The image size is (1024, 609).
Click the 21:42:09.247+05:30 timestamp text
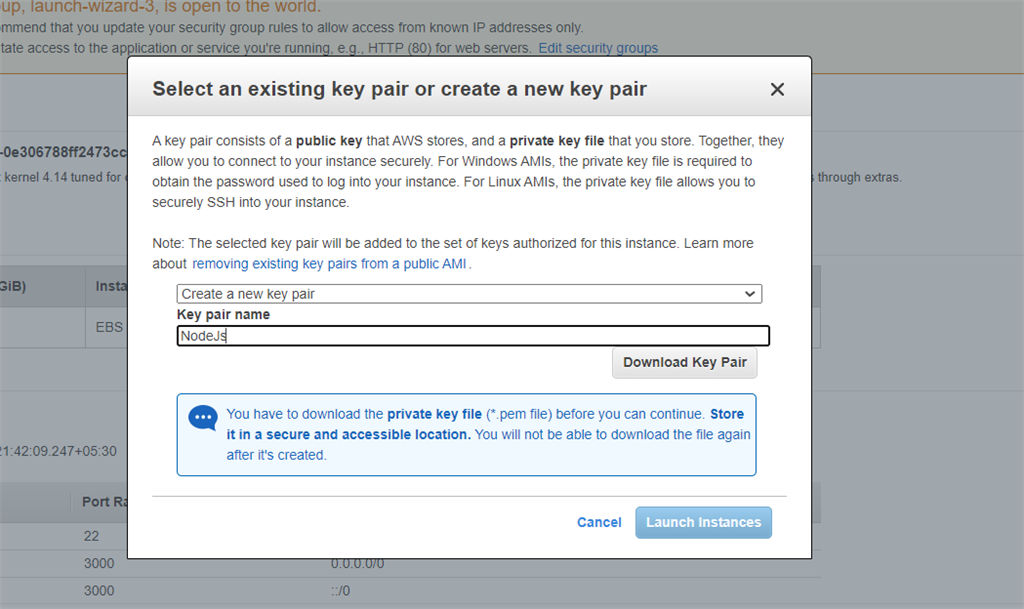[x=58, y=451]
